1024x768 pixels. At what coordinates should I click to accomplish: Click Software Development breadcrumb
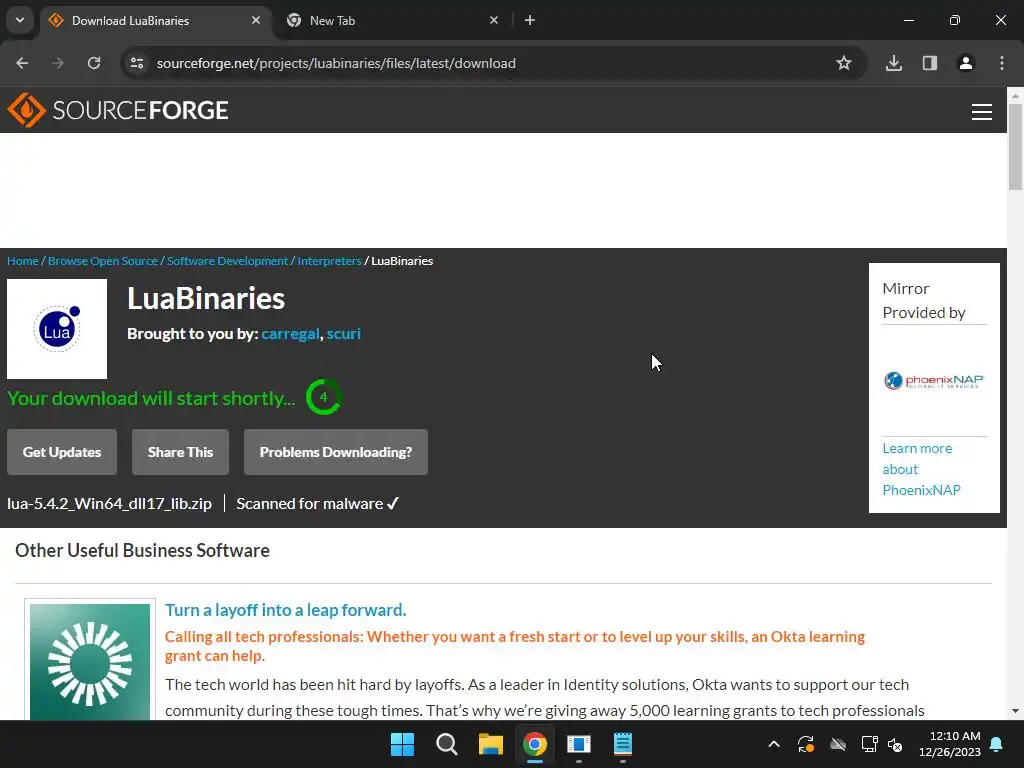point(227,261)
